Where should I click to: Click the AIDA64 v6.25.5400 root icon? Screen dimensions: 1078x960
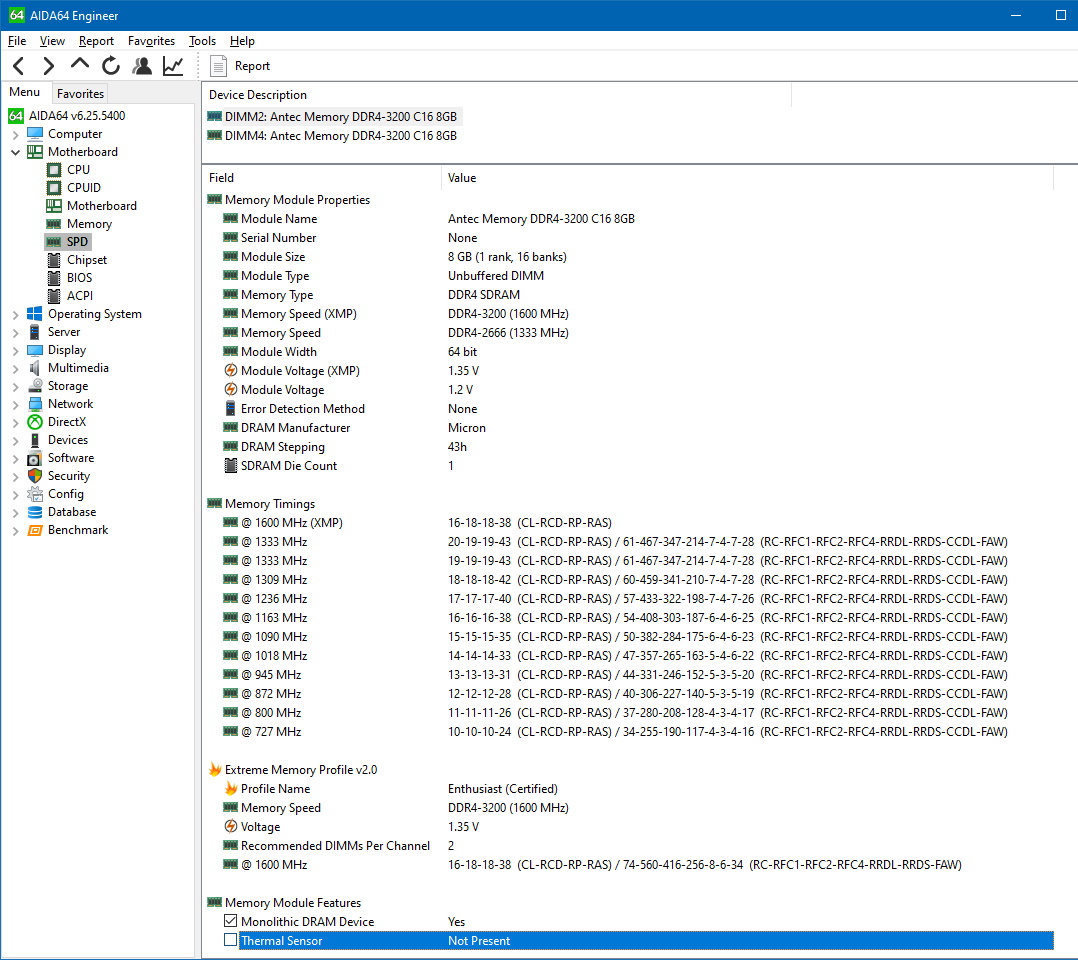pos(16,116)
